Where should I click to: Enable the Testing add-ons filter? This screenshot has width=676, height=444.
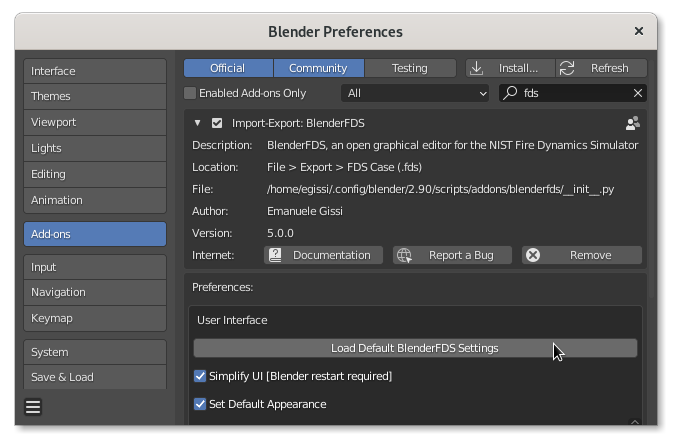click(410, 68)
